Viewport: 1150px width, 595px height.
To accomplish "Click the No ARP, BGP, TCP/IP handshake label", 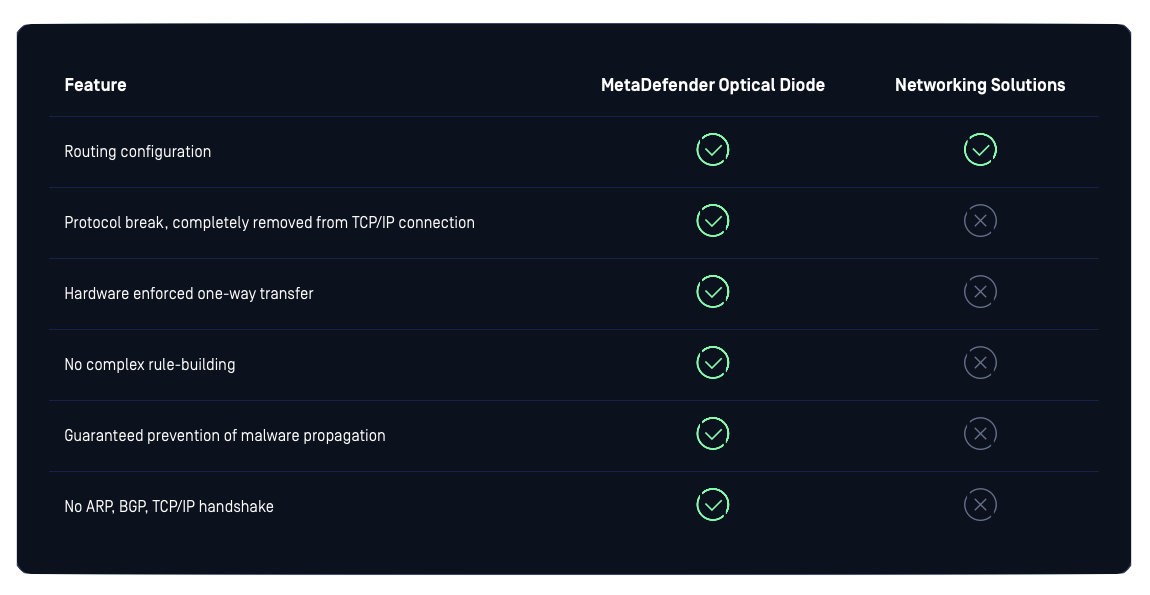I will pos(169,506).
